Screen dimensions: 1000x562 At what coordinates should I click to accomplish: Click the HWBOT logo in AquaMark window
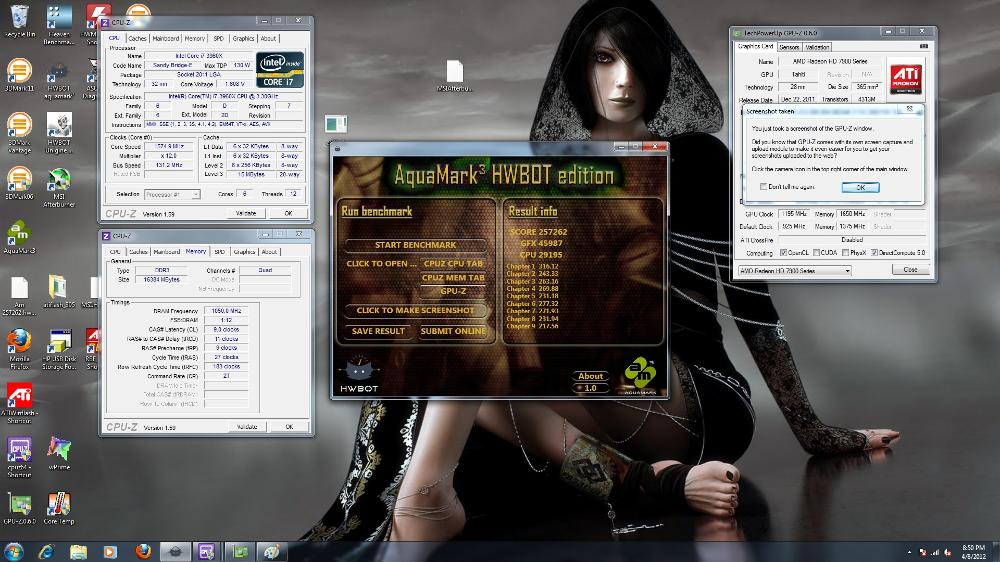359,374
